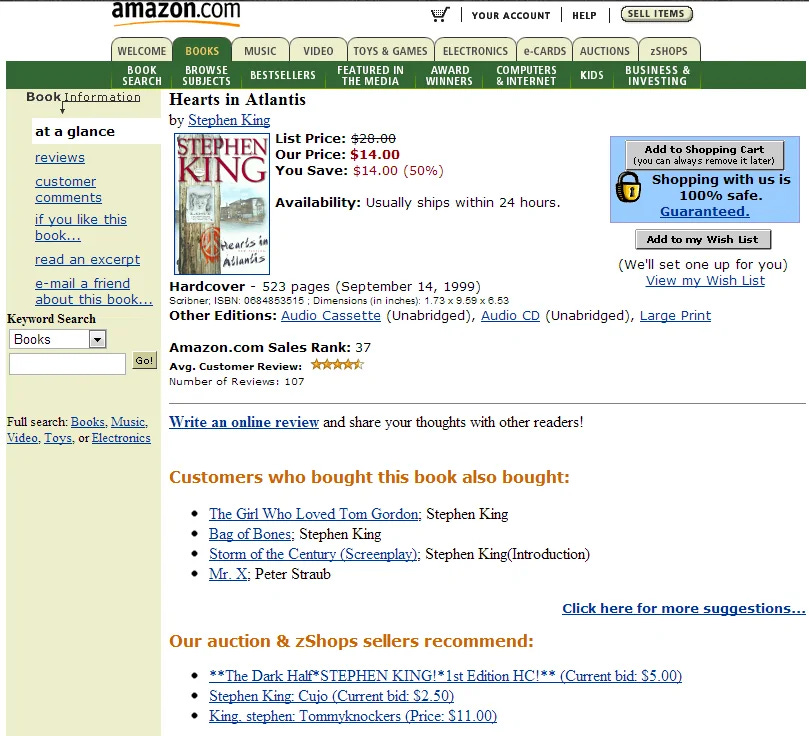The image size is (809, 736).
Task: Open Full search Toys link
Action: click(x=58, y=438)
